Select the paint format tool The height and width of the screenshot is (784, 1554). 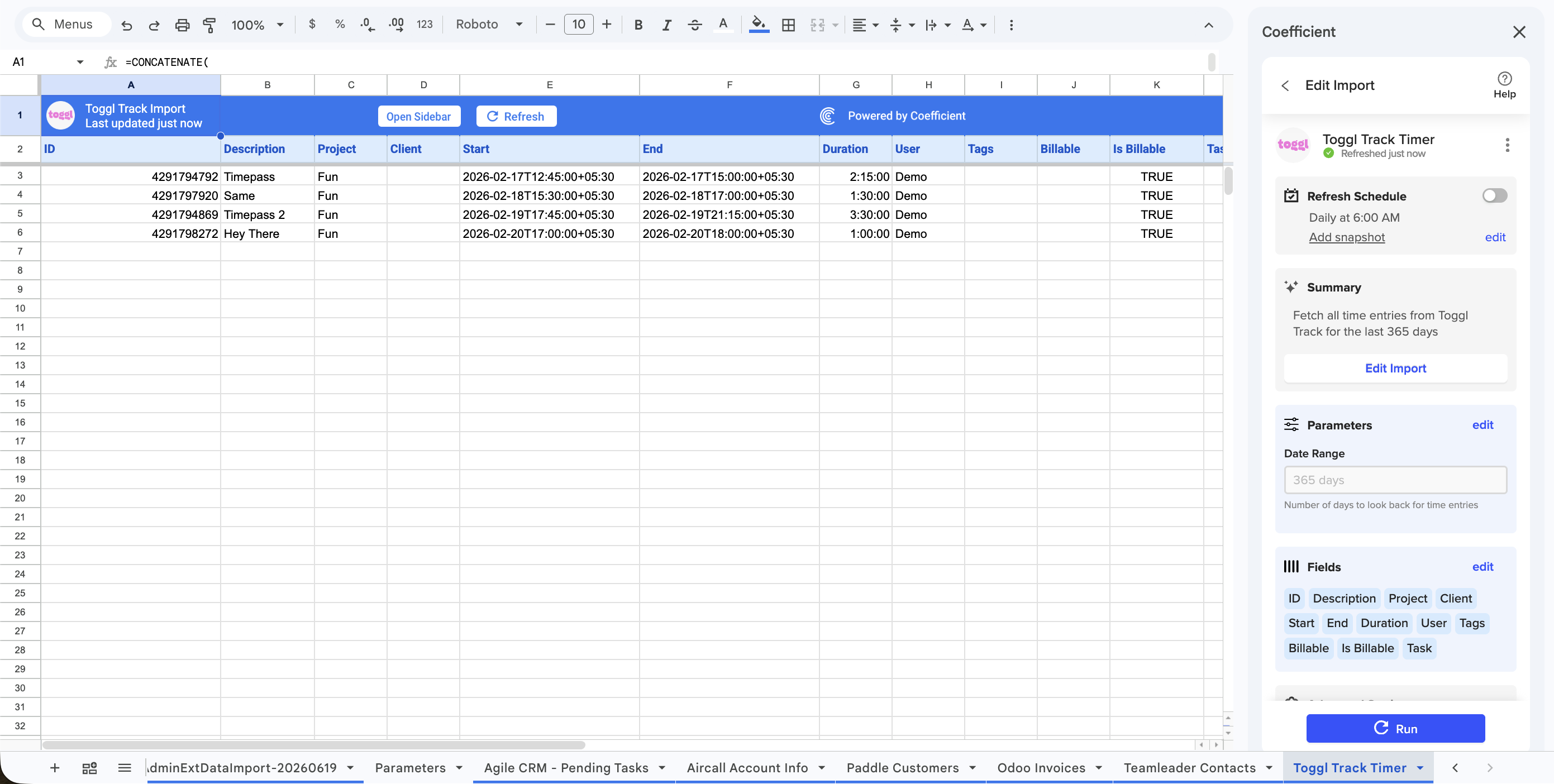209,25
